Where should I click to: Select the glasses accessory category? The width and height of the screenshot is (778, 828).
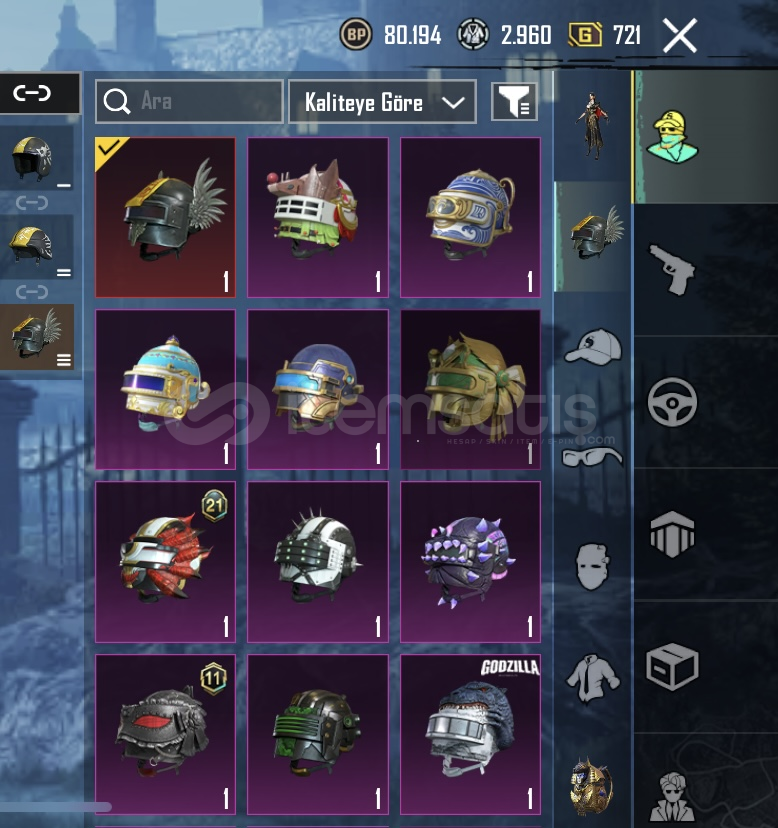click(x=592, y=457)
